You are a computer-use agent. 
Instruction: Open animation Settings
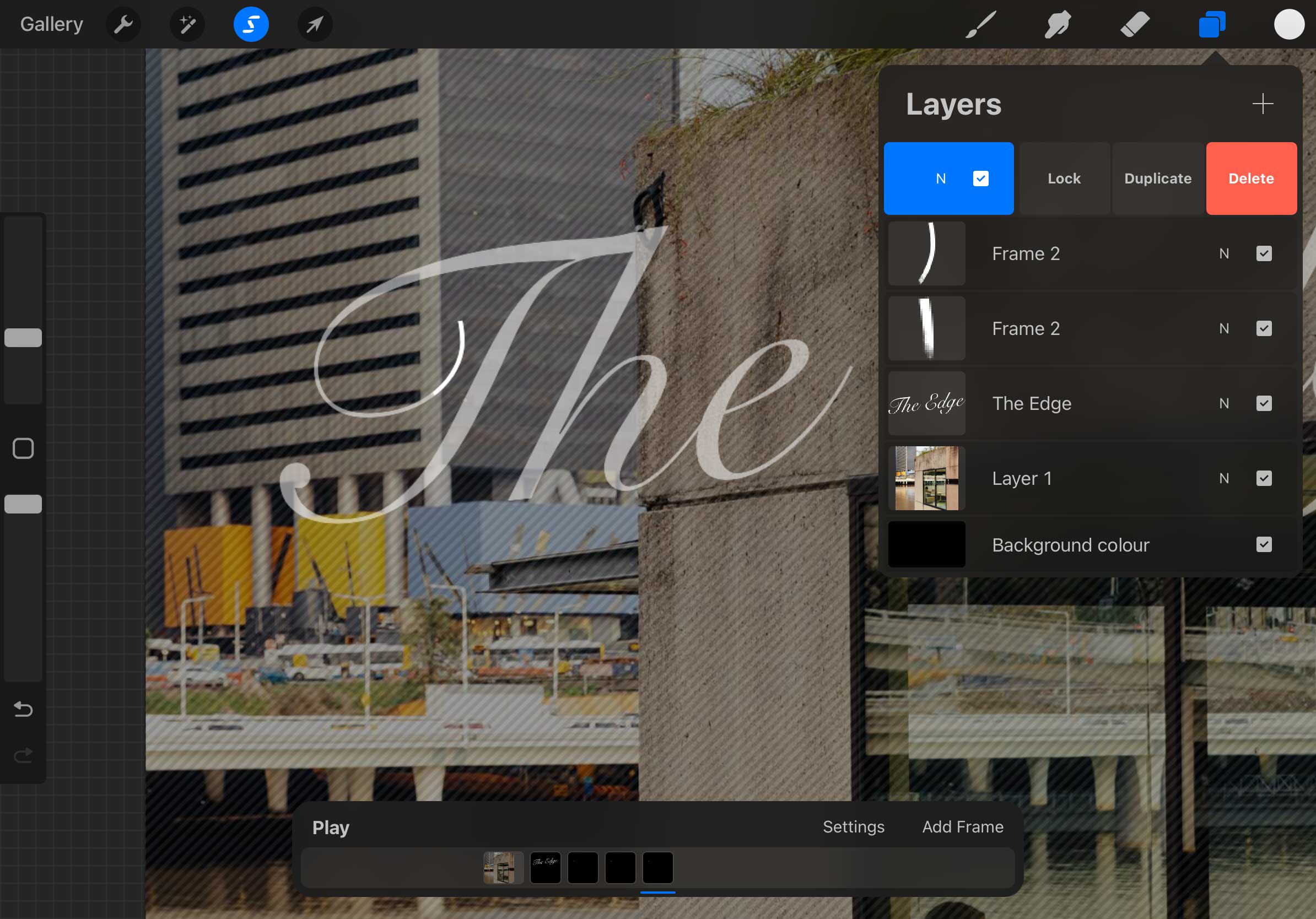854,827
